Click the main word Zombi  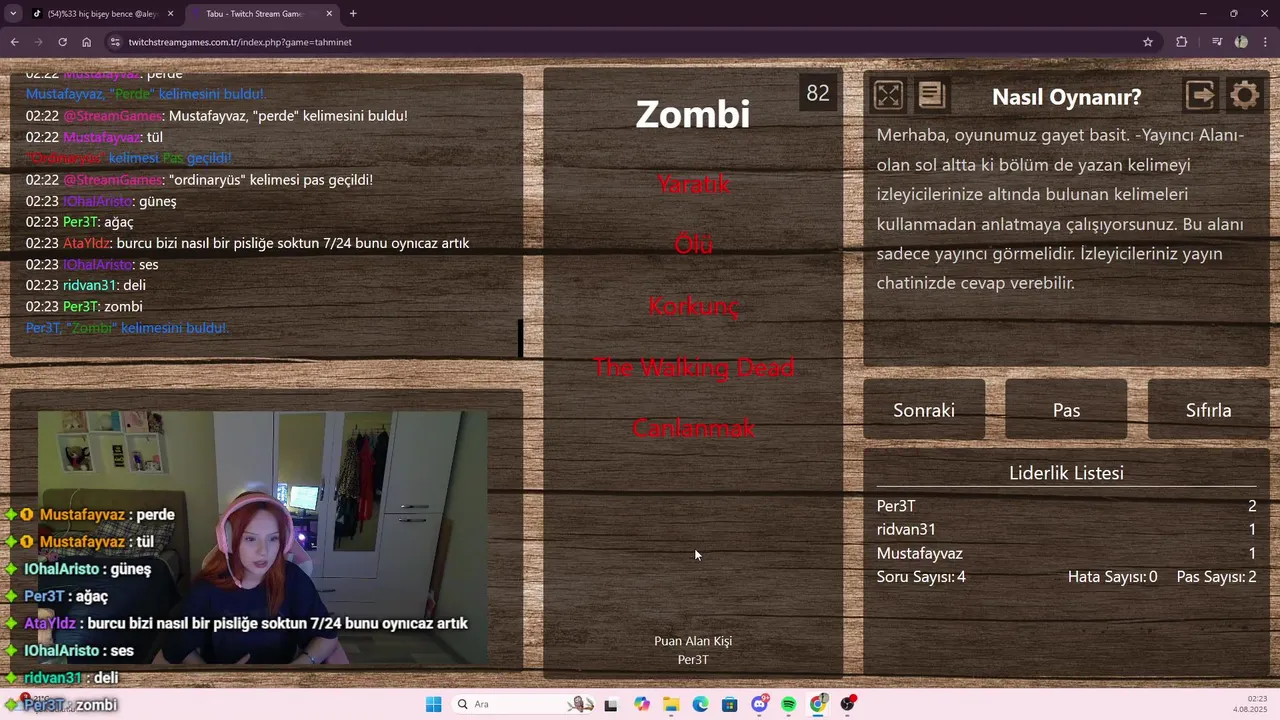click(x=693, y=114)
